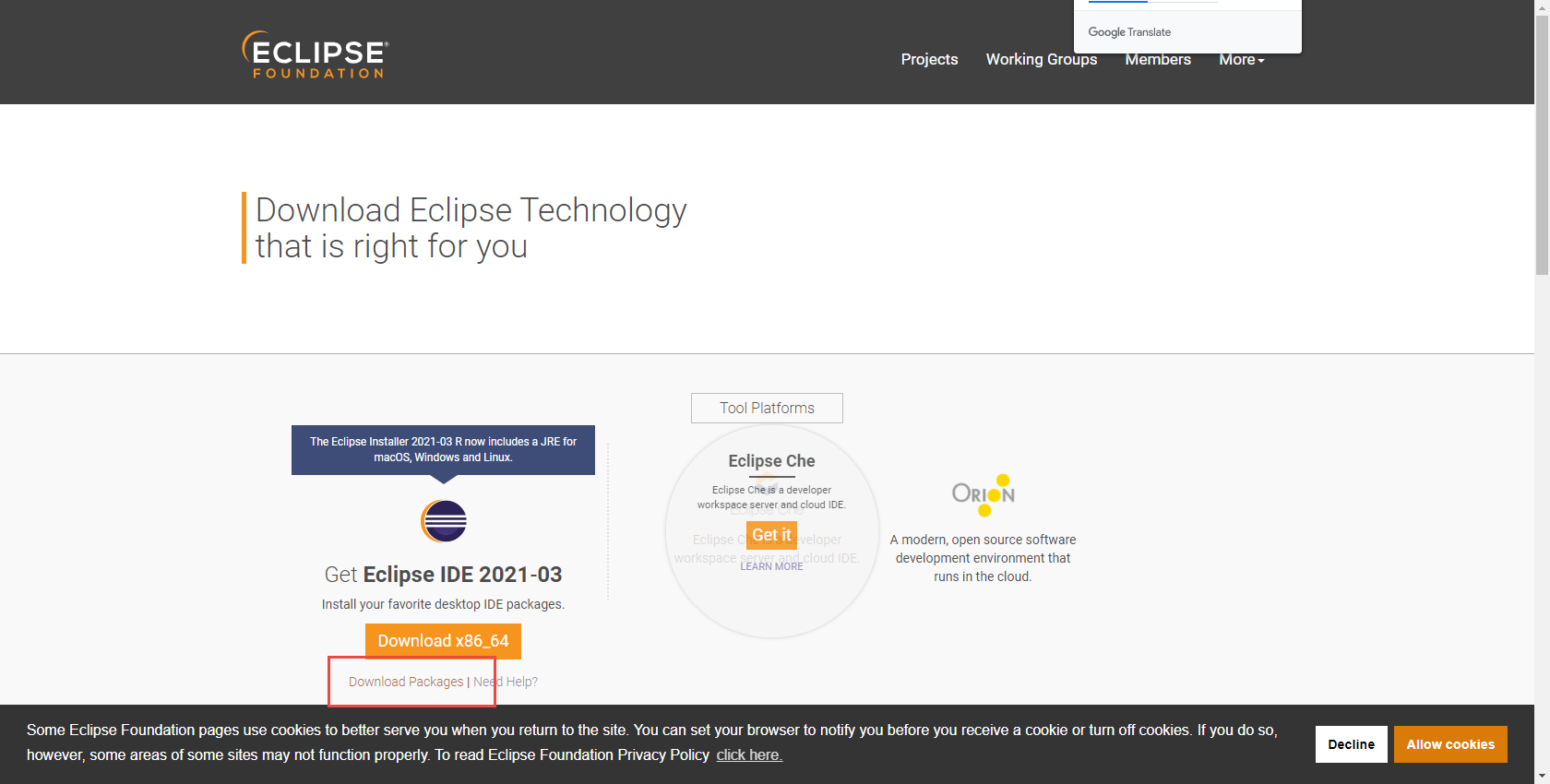Screen dimensions: 1550x784
Task: Click the Install your favorite desktop IDE text
Action: 443,604
